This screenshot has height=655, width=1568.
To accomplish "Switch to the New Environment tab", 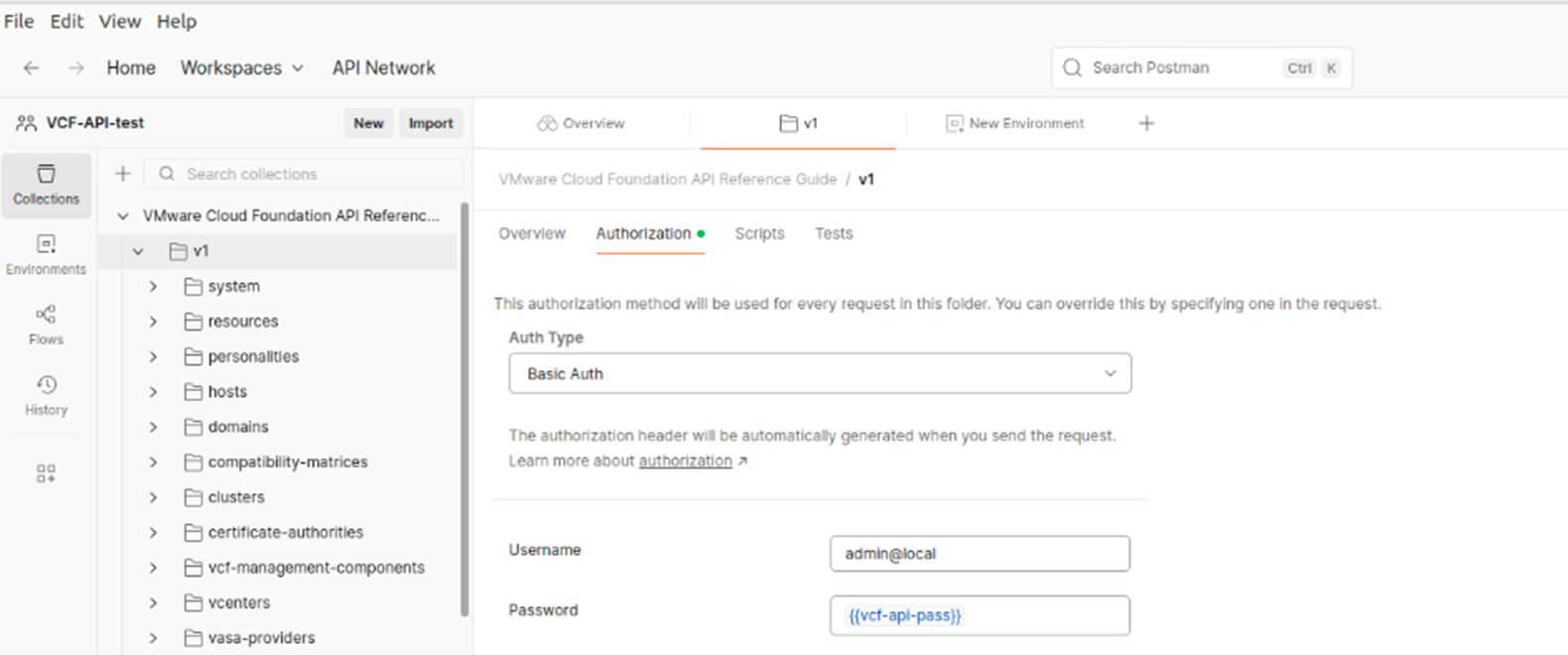I will pyautogui.click(x=1015, y=123).
